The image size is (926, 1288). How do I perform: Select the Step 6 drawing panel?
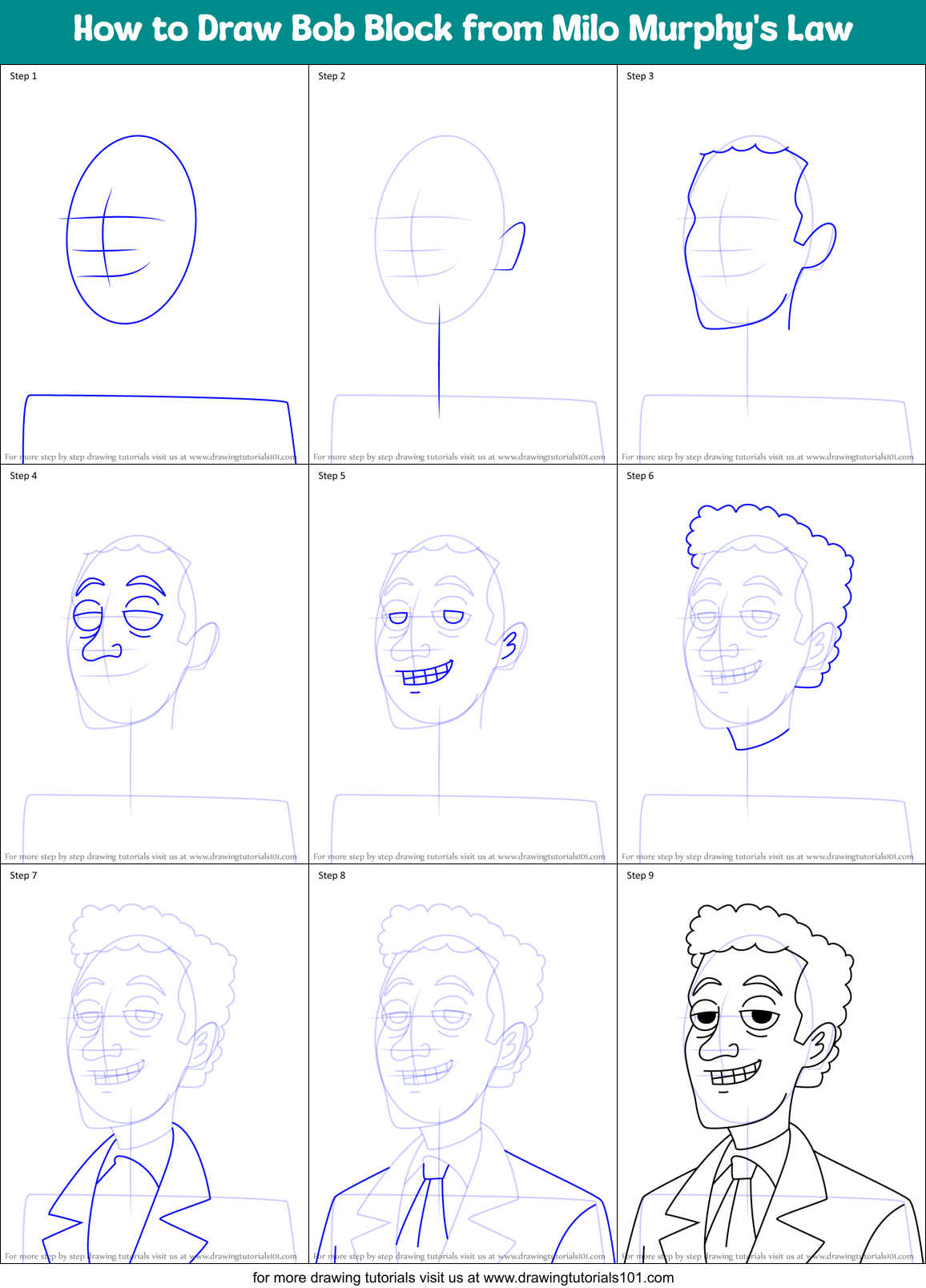771,664
